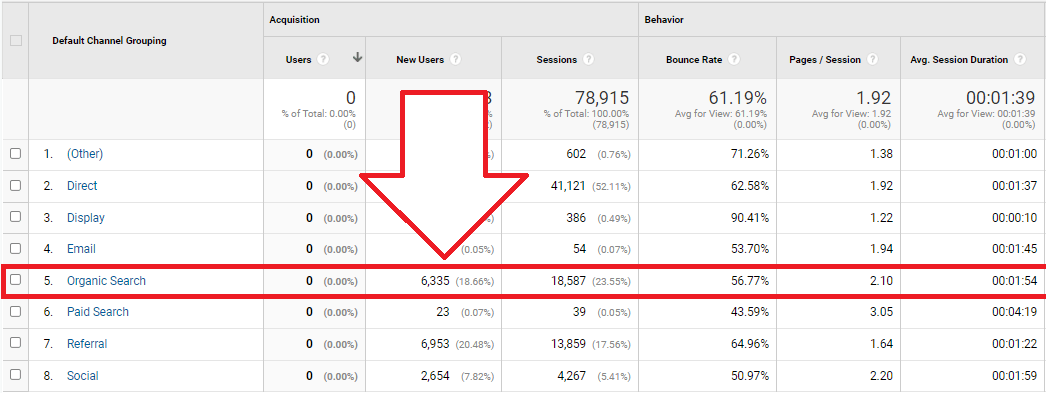Click the sort descending arrow in Users column
This screenshot has width=1046, height=393.
pos(358,58)
